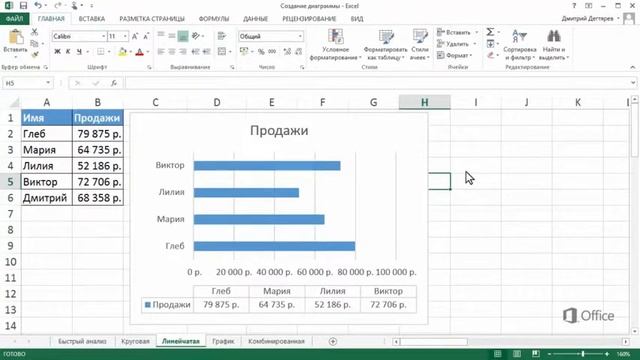Click the comma style (000) icon
Screen dimensions: 640x360
click(x=272, y=52)
